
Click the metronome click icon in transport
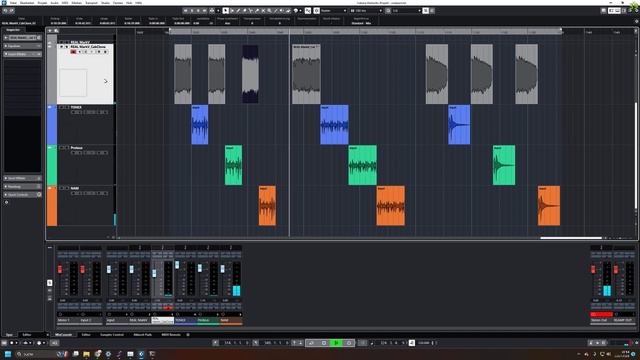point(411,343)
